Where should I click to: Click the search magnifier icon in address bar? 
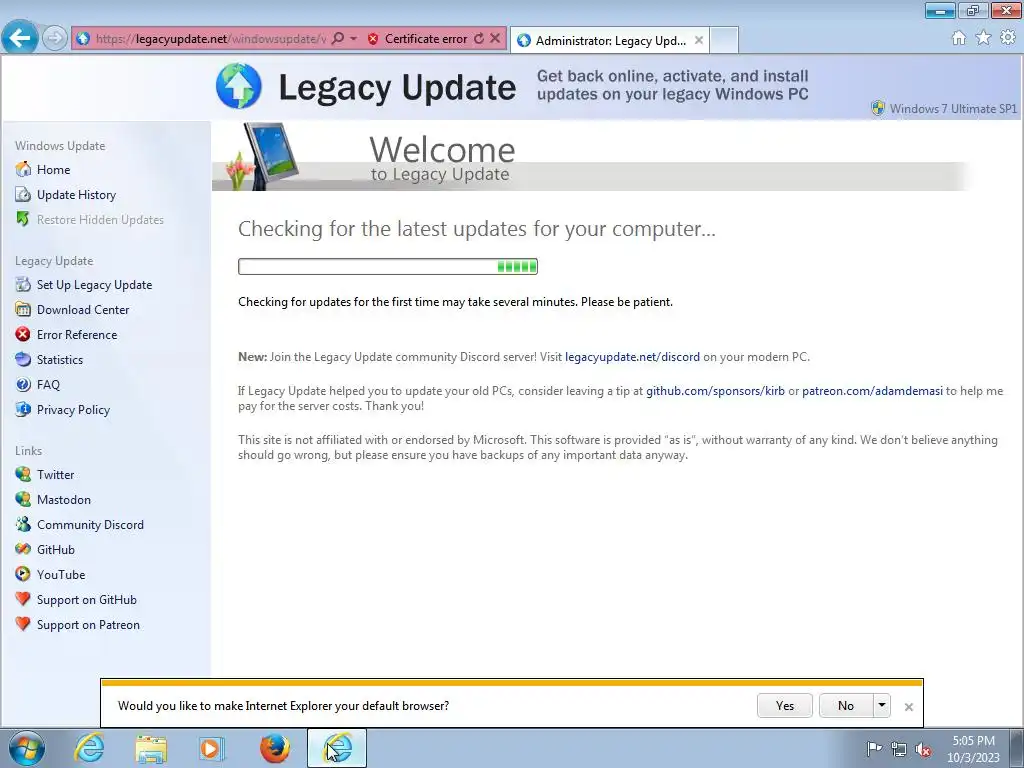338,39
